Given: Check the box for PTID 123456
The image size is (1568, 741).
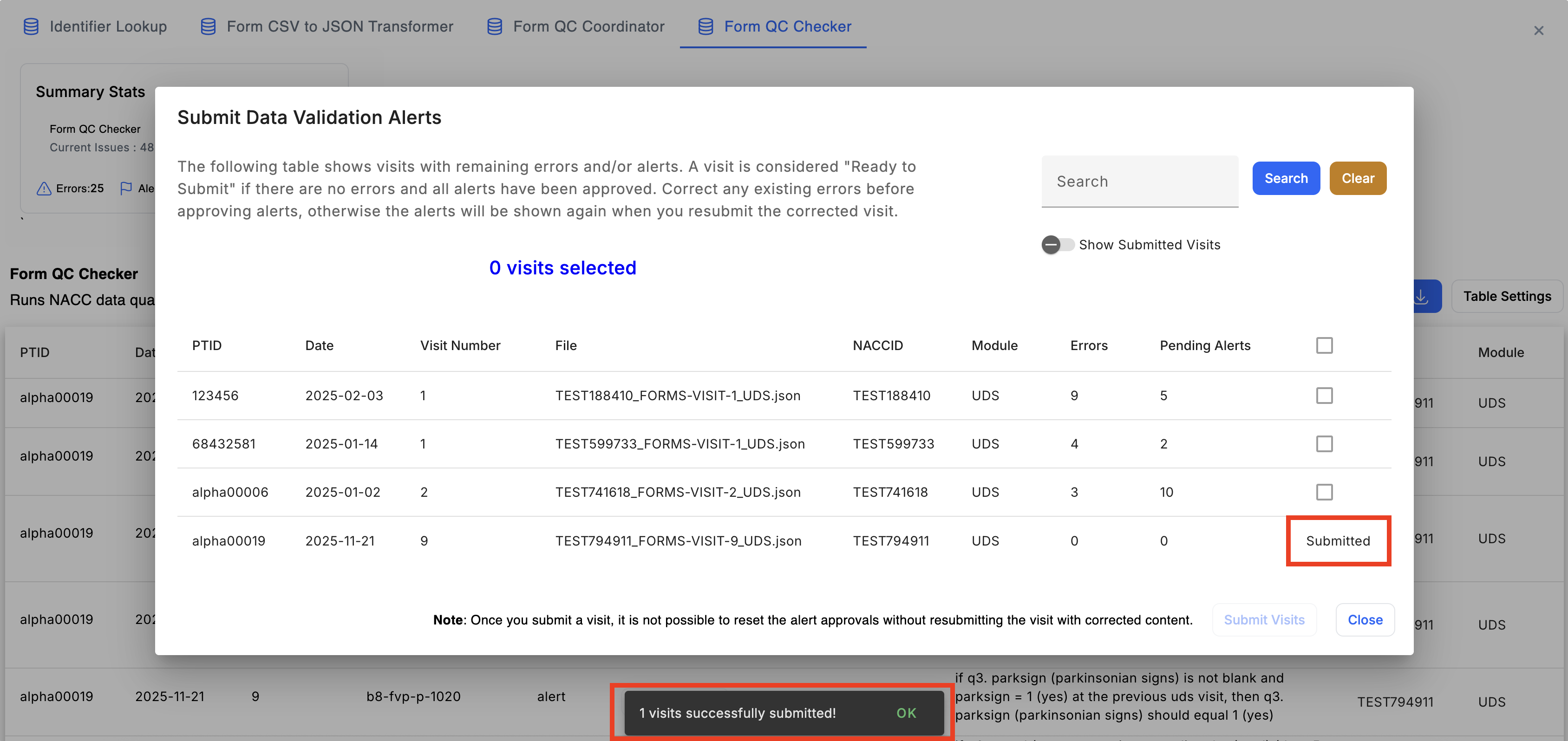Looking at the screenshot, I should coord(1324,396).
